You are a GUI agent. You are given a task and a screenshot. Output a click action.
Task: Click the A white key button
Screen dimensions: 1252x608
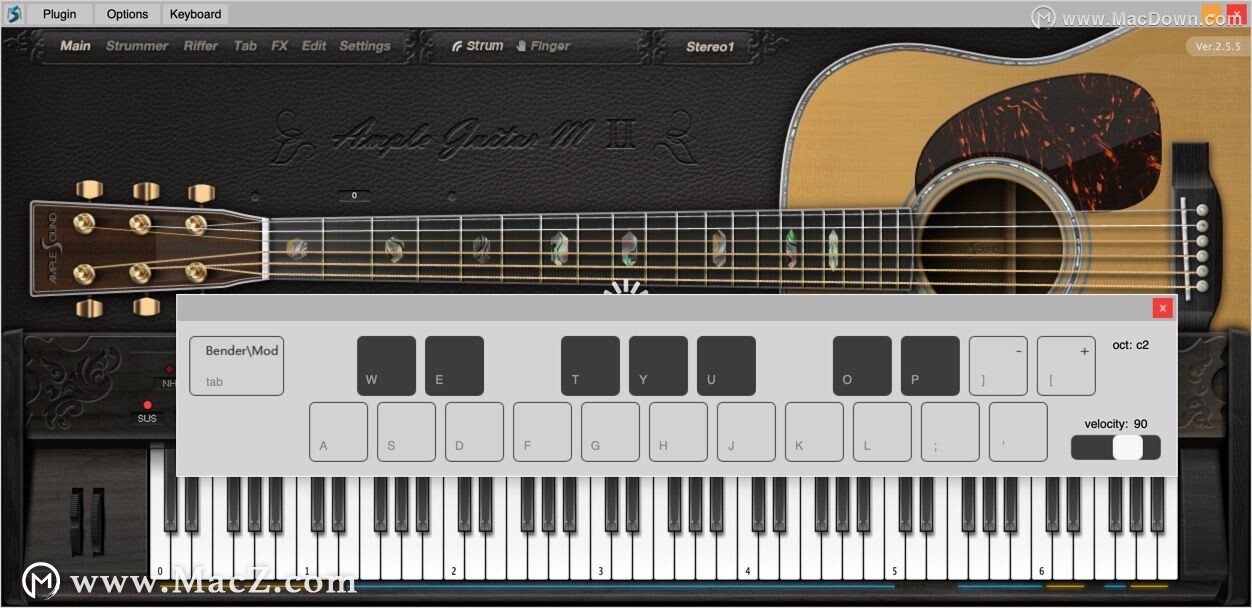338,432
